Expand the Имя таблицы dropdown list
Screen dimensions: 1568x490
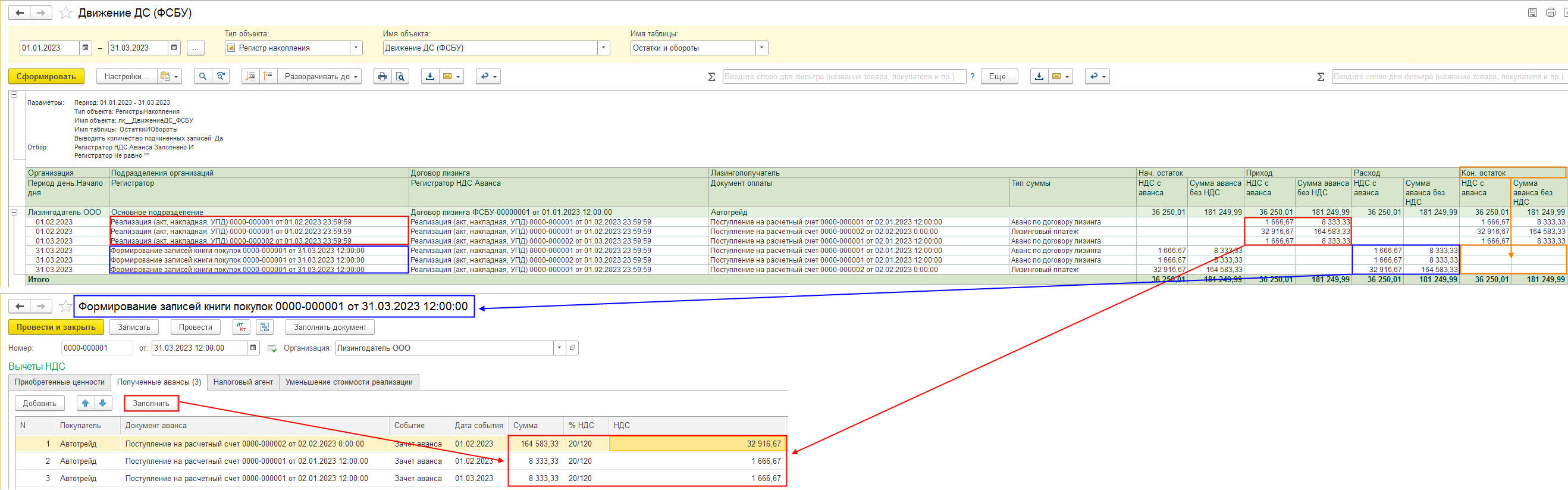point(761,48)
